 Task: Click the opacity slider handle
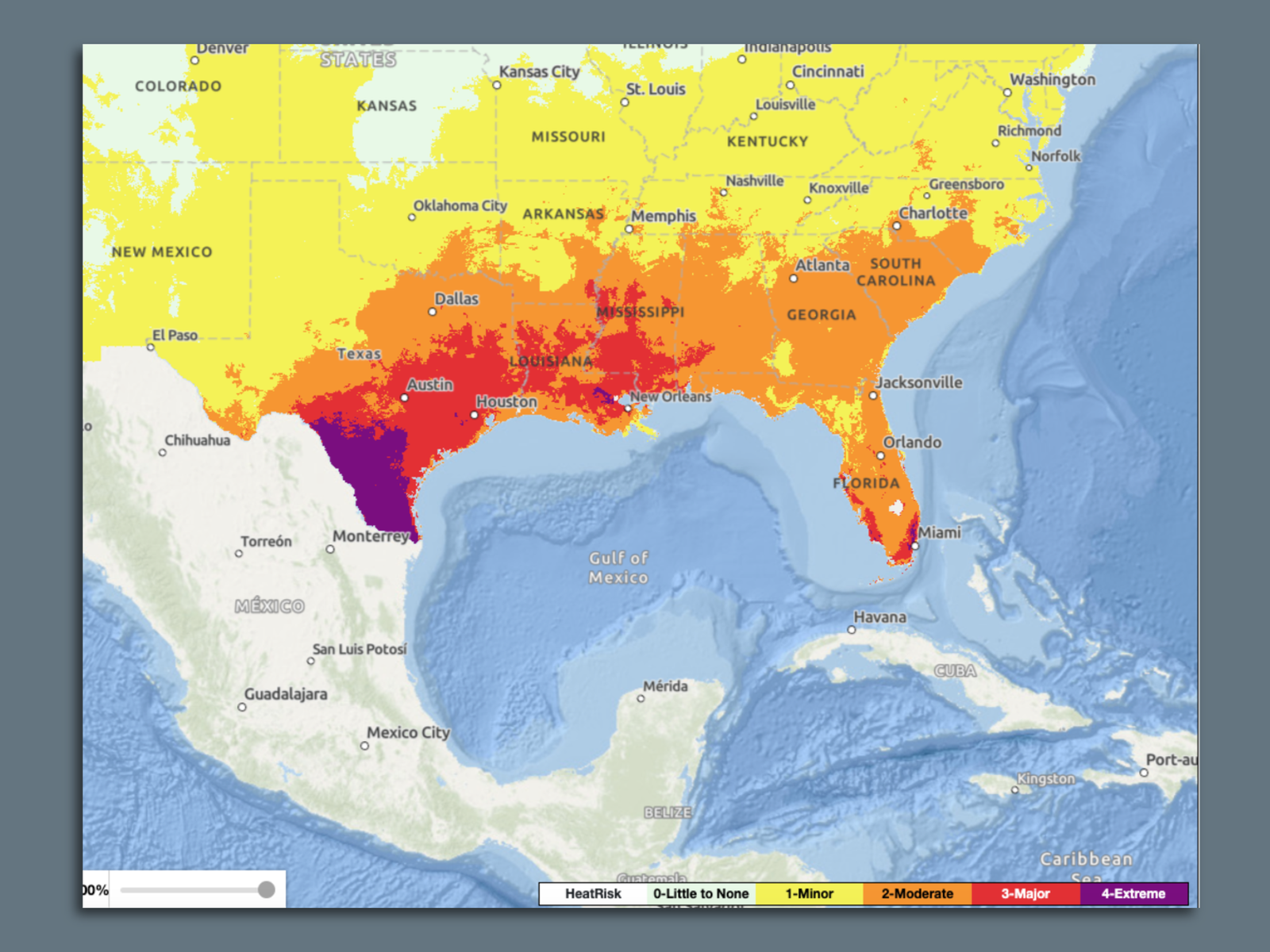(x=267, y=889)
